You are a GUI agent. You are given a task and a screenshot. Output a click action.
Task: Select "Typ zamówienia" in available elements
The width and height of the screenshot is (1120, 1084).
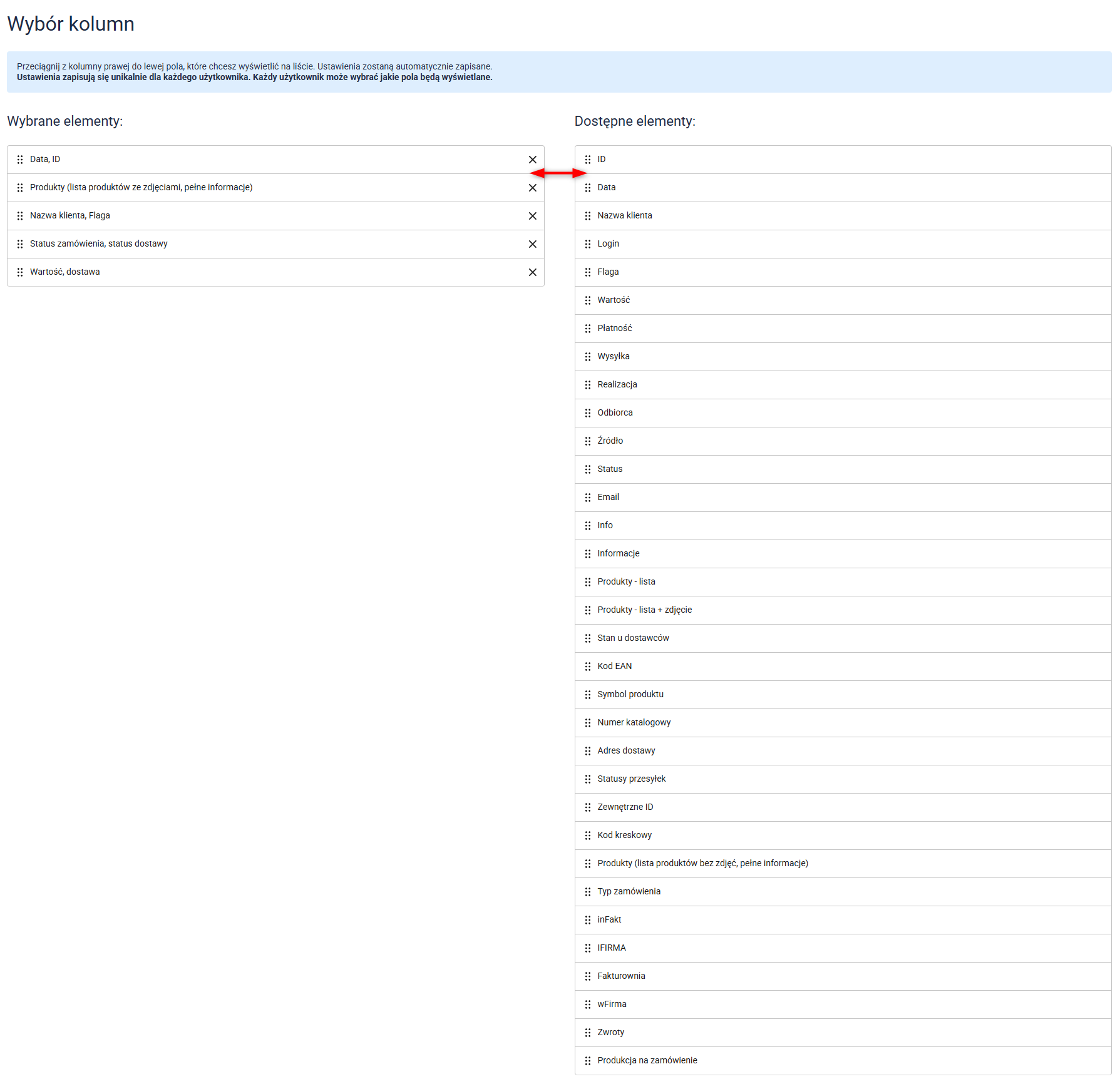coord(629,892)
